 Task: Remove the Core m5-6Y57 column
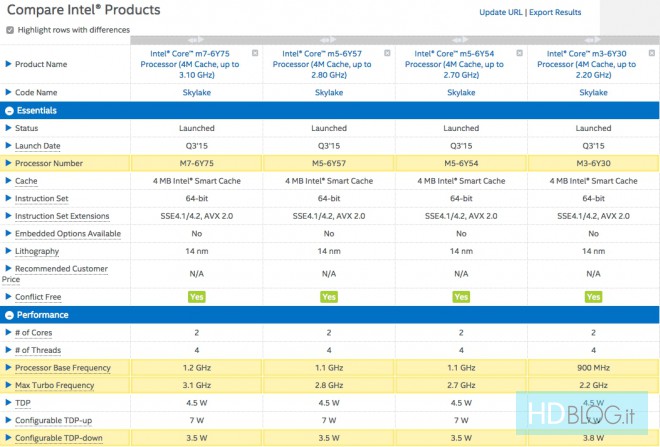pos(388,52)
